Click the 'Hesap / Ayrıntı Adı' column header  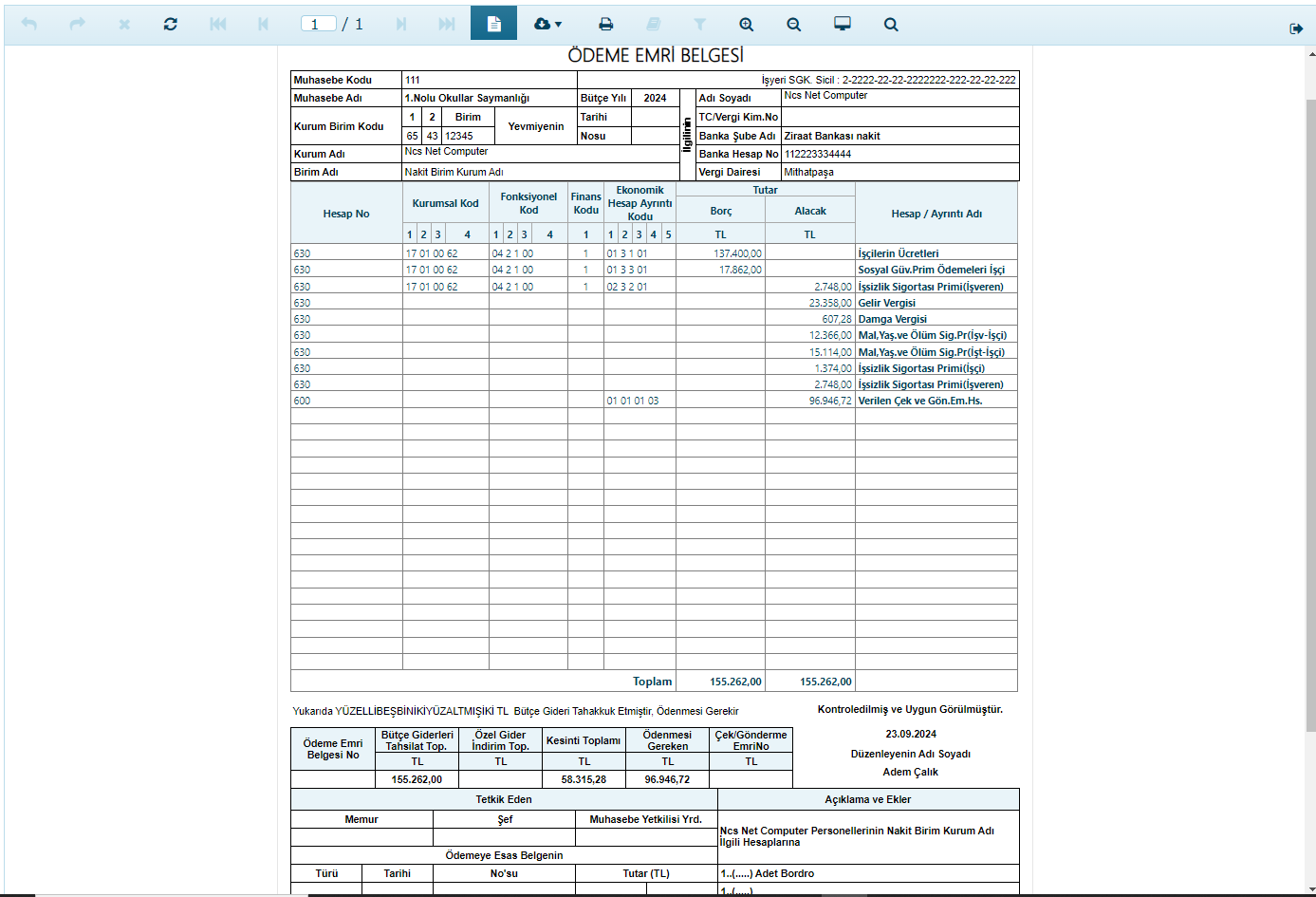[936, 214]
